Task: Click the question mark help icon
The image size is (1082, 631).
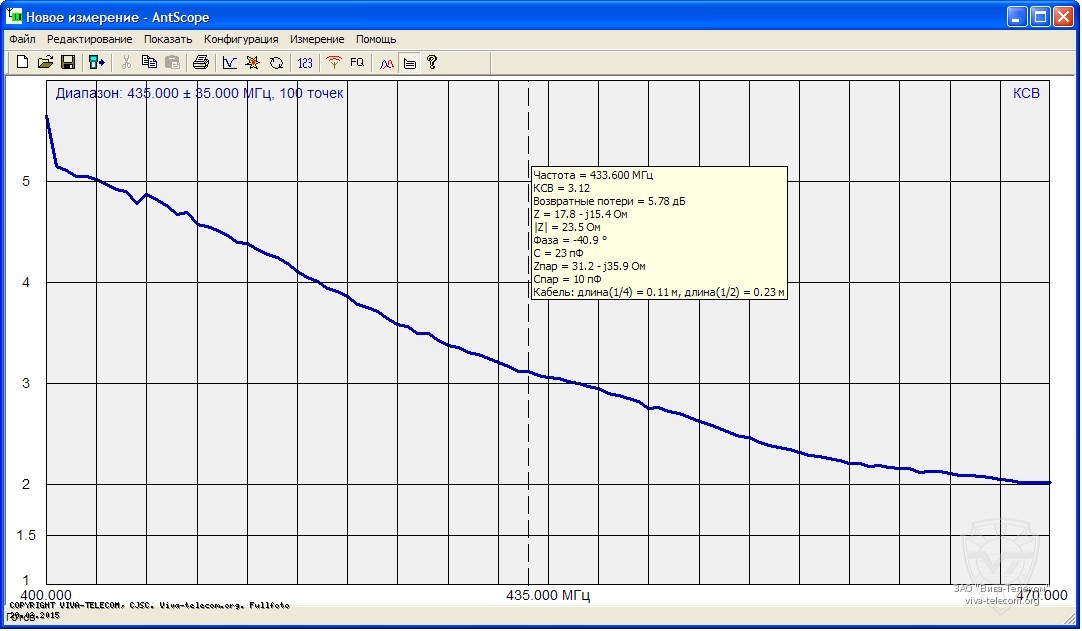Action: coord(432,63)
